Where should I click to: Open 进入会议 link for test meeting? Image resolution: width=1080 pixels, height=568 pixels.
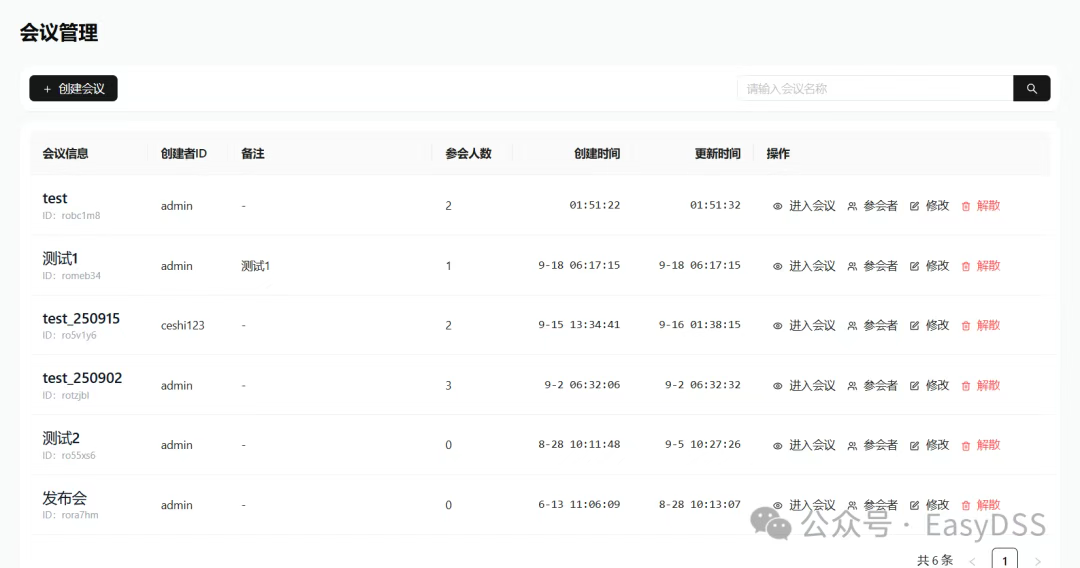coord(812,206)
